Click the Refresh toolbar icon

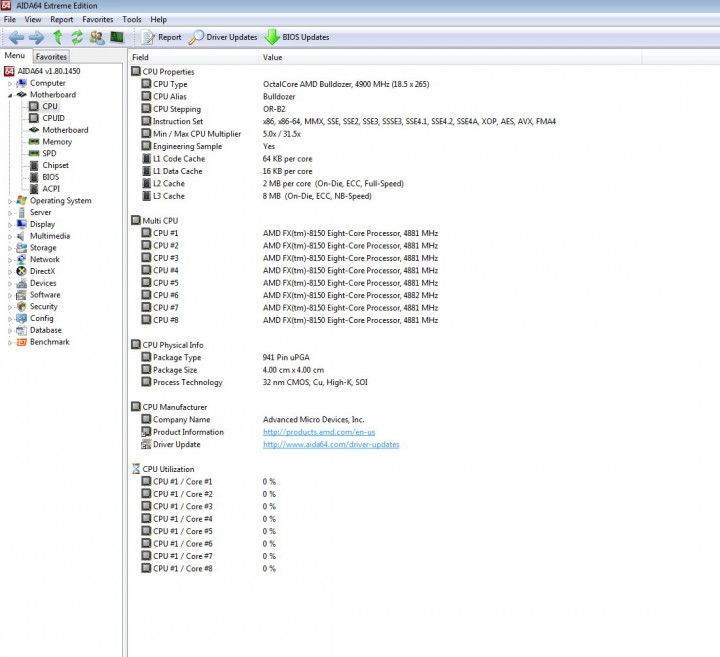pos(77,37)
